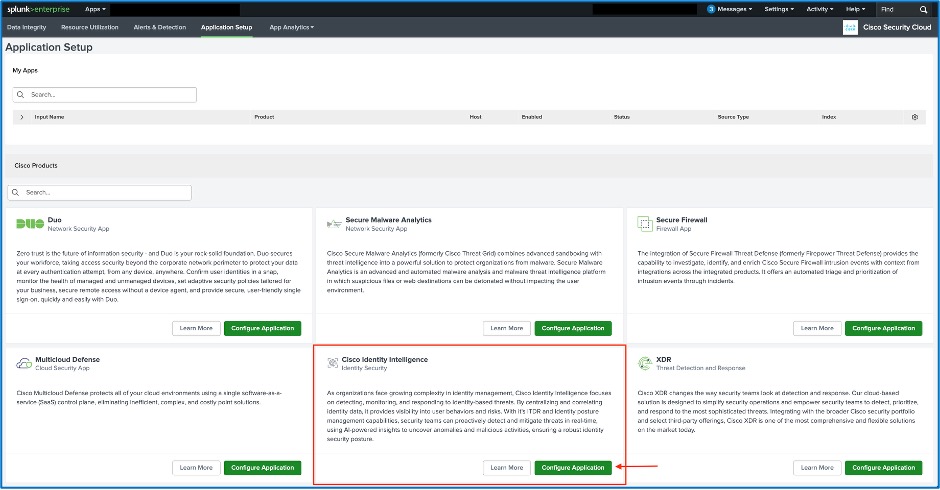Screen dimensions: 940x490
Task: Expand all rows using header chevron
Action: click(22, 117)
